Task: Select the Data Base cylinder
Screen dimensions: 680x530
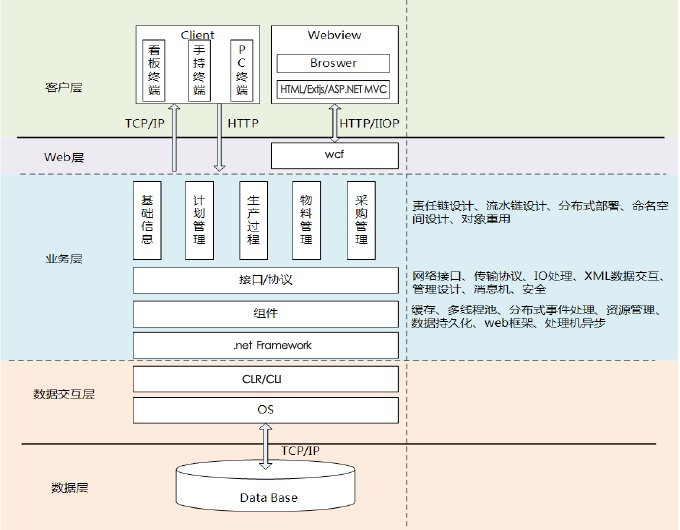Action: (266, 490)
